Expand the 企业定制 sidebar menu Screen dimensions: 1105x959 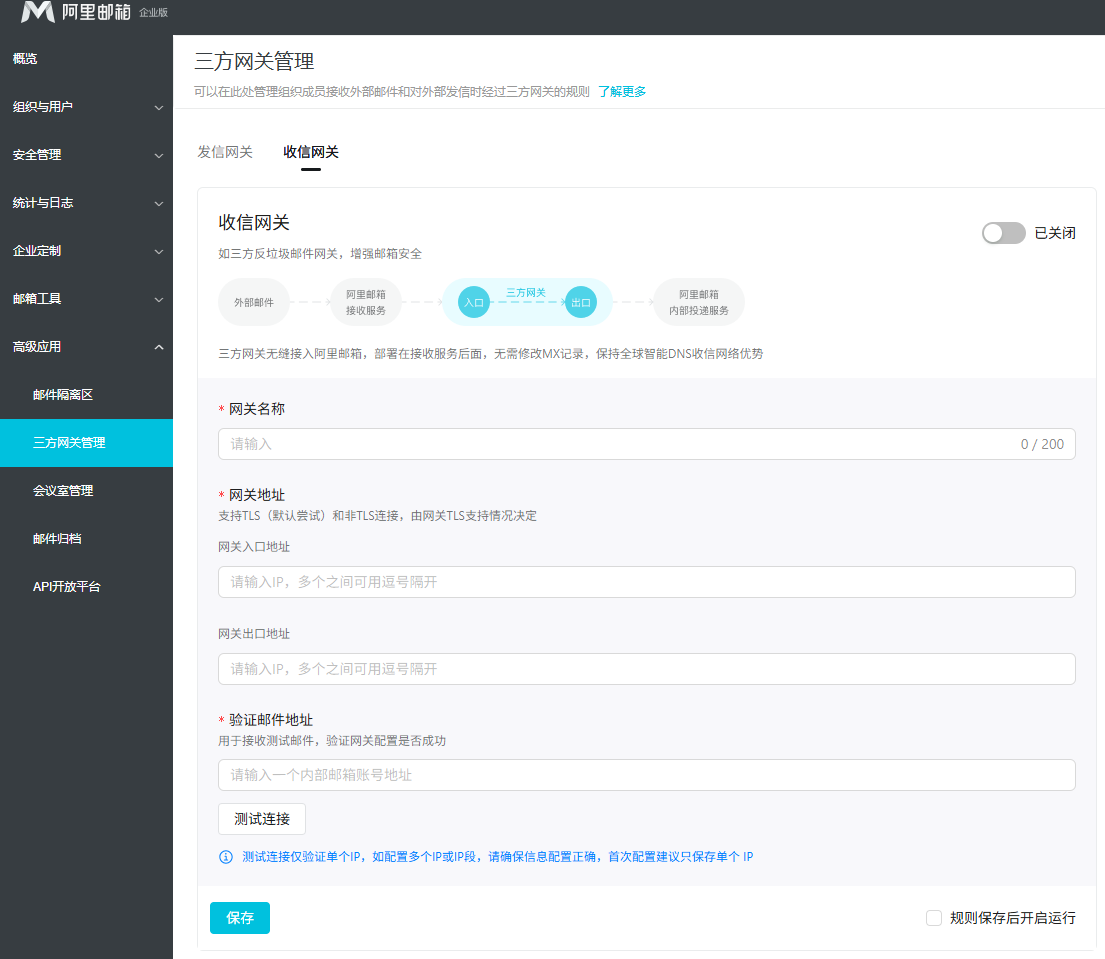click(86, 251)
